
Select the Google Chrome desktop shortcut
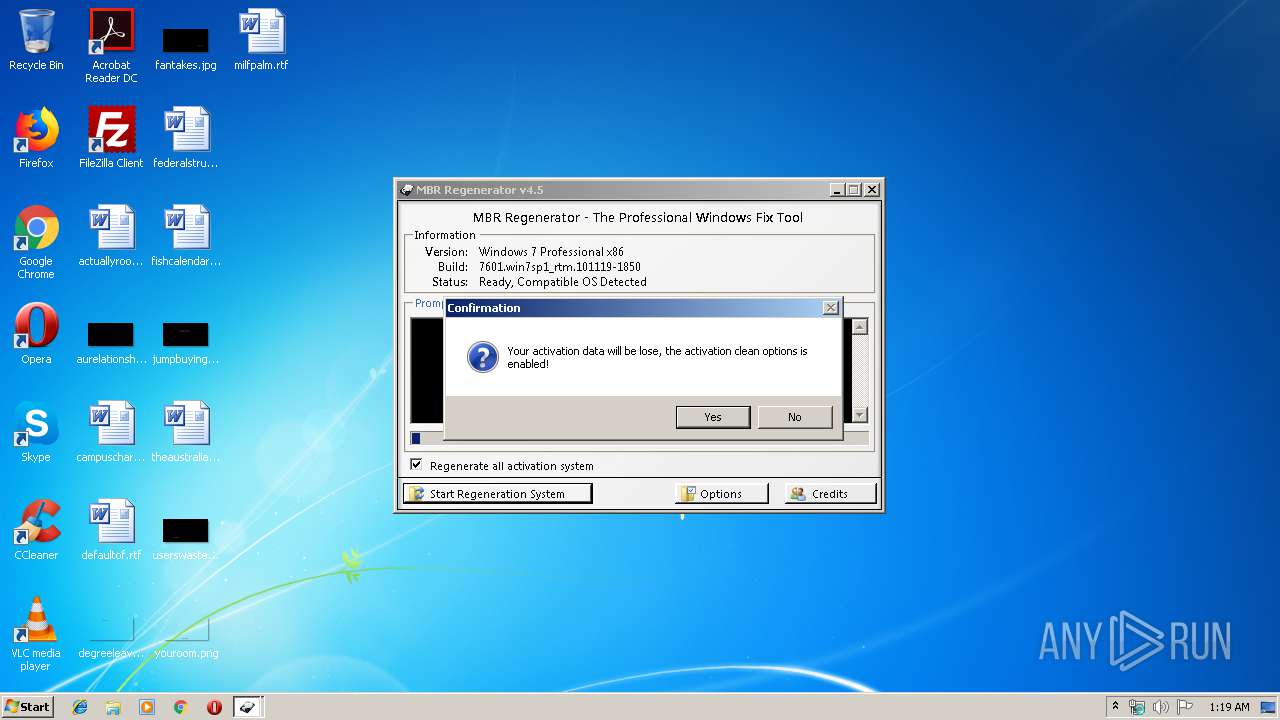tap(36, 242)
